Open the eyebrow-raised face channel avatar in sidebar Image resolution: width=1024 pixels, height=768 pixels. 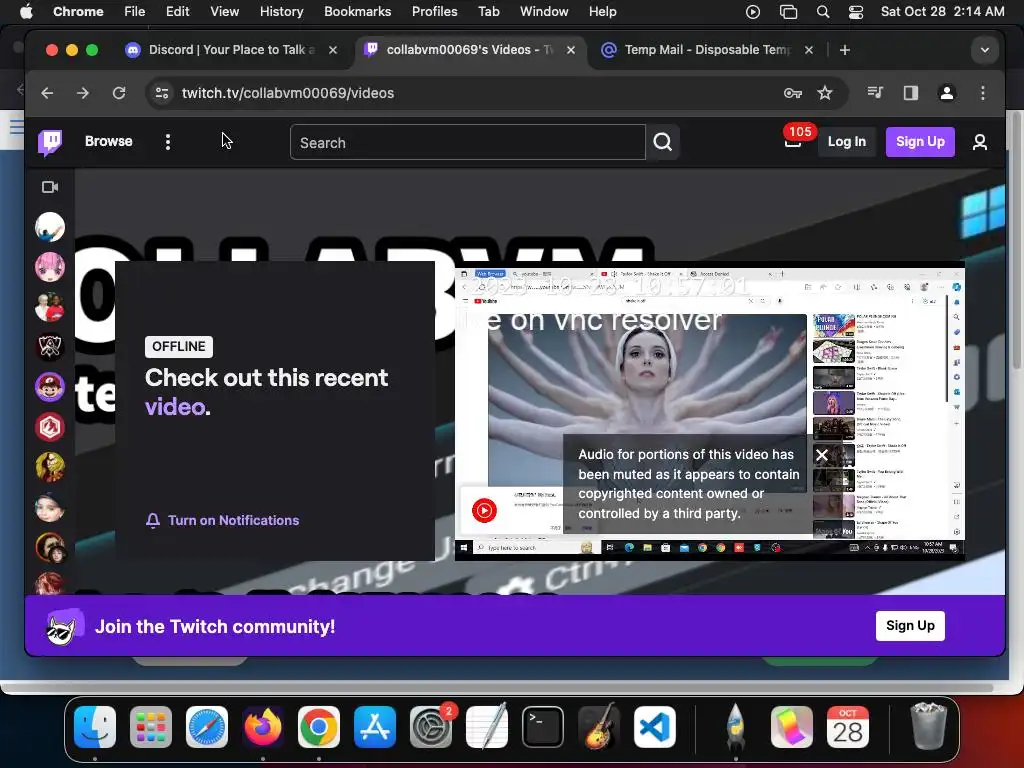[50, 507]
